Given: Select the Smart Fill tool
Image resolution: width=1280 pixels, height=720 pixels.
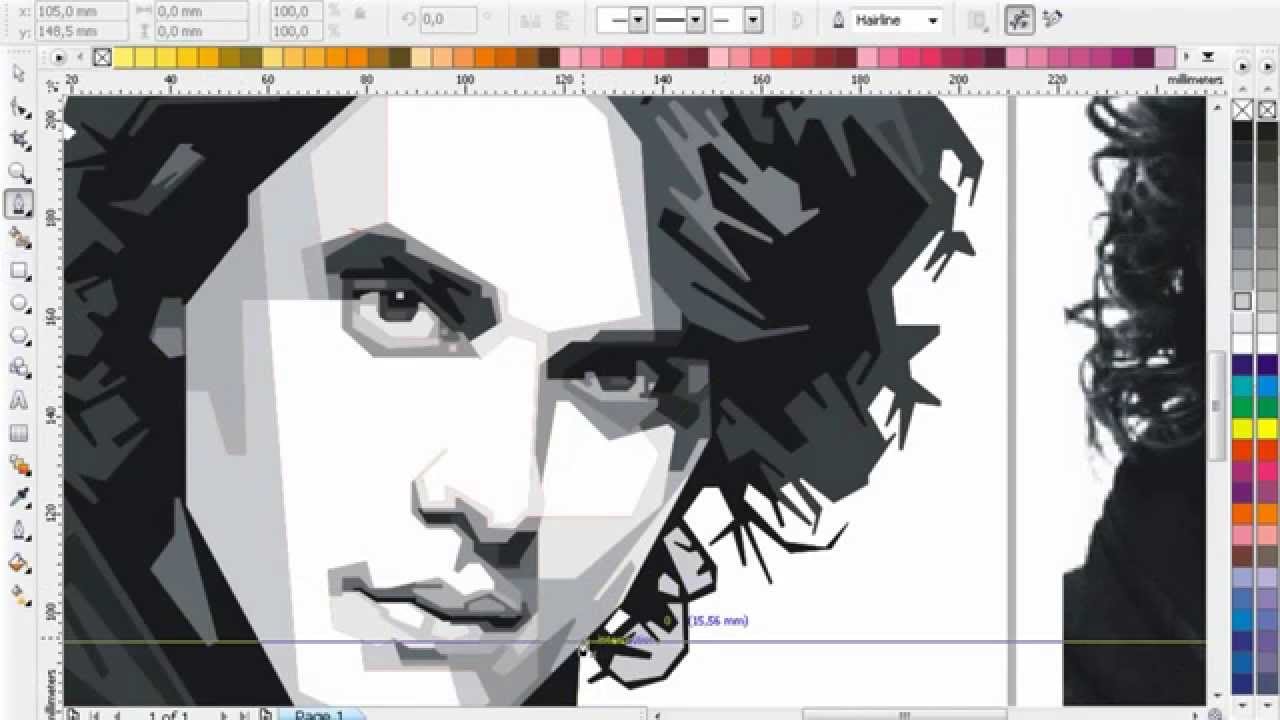Looking at the screenshot, I should click(x=18, y=238).
